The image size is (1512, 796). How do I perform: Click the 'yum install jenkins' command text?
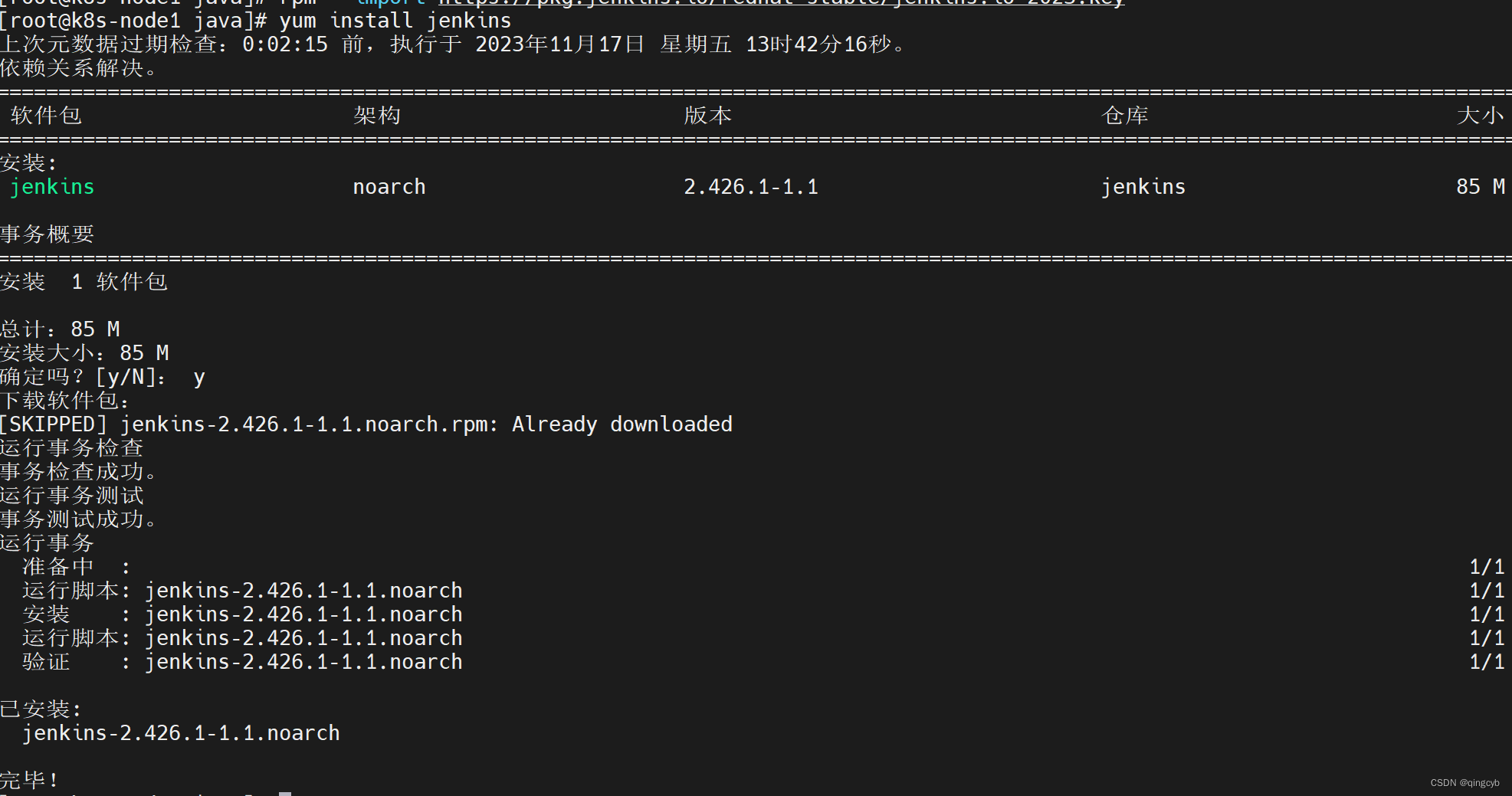[395, 21]
